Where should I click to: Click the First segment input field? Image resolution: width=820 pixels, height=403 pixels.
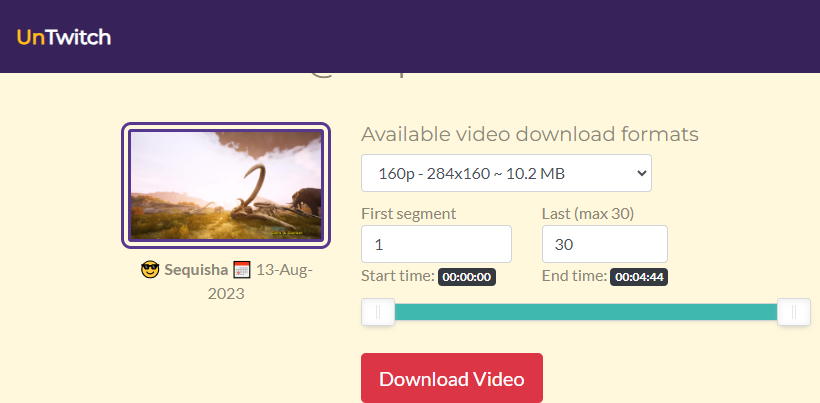pos(436,244)
